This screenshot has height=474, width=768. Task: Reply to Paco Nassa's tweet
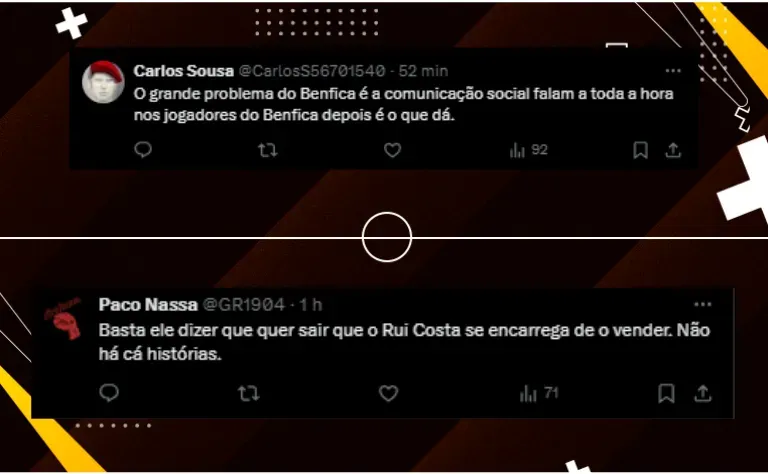109,393
